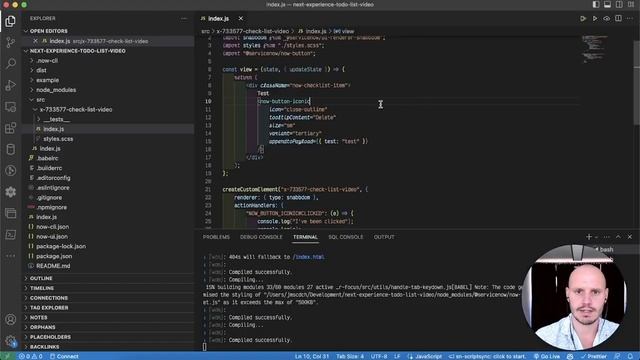Click Prettier in the status bar
Viewport: 640px width, 360px height.
click(594, 356)
